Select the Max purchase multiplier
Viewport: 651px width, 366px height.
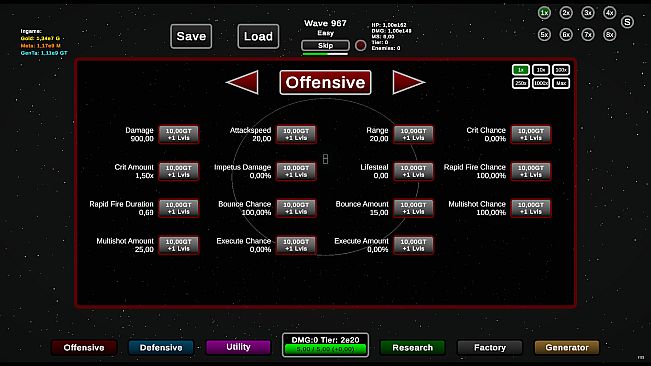click(561, 83)
